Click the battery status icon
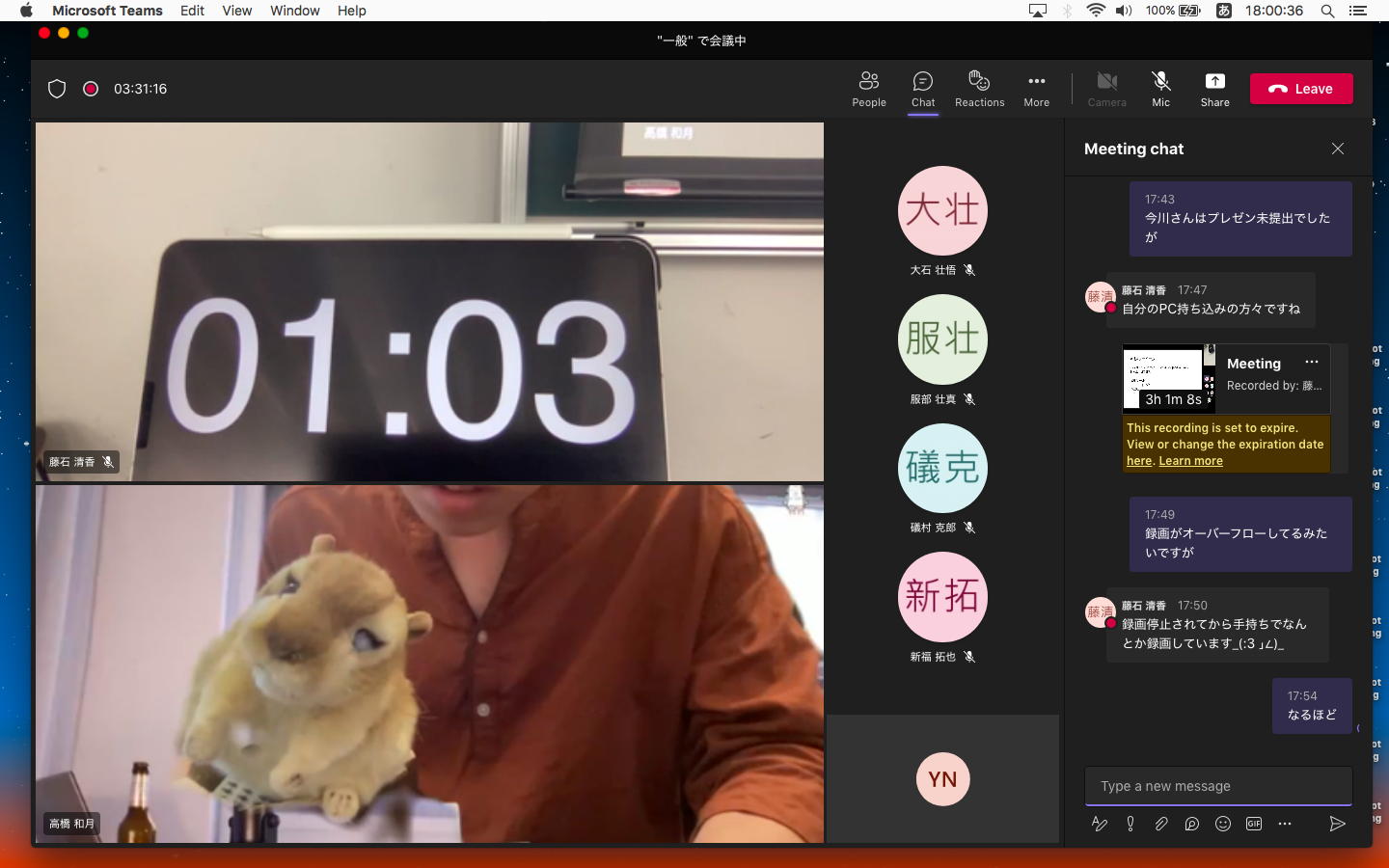Screen dimensions: 1389x868 (x=1189, y=11)
